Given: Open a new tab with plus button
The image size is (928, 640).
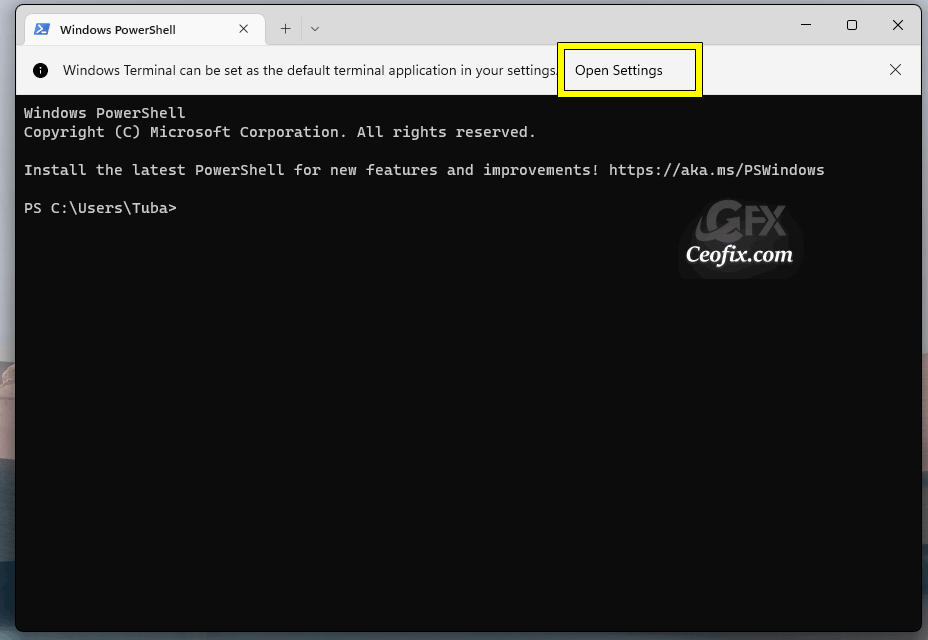Looking at the screenshot, I should [285, 29].
